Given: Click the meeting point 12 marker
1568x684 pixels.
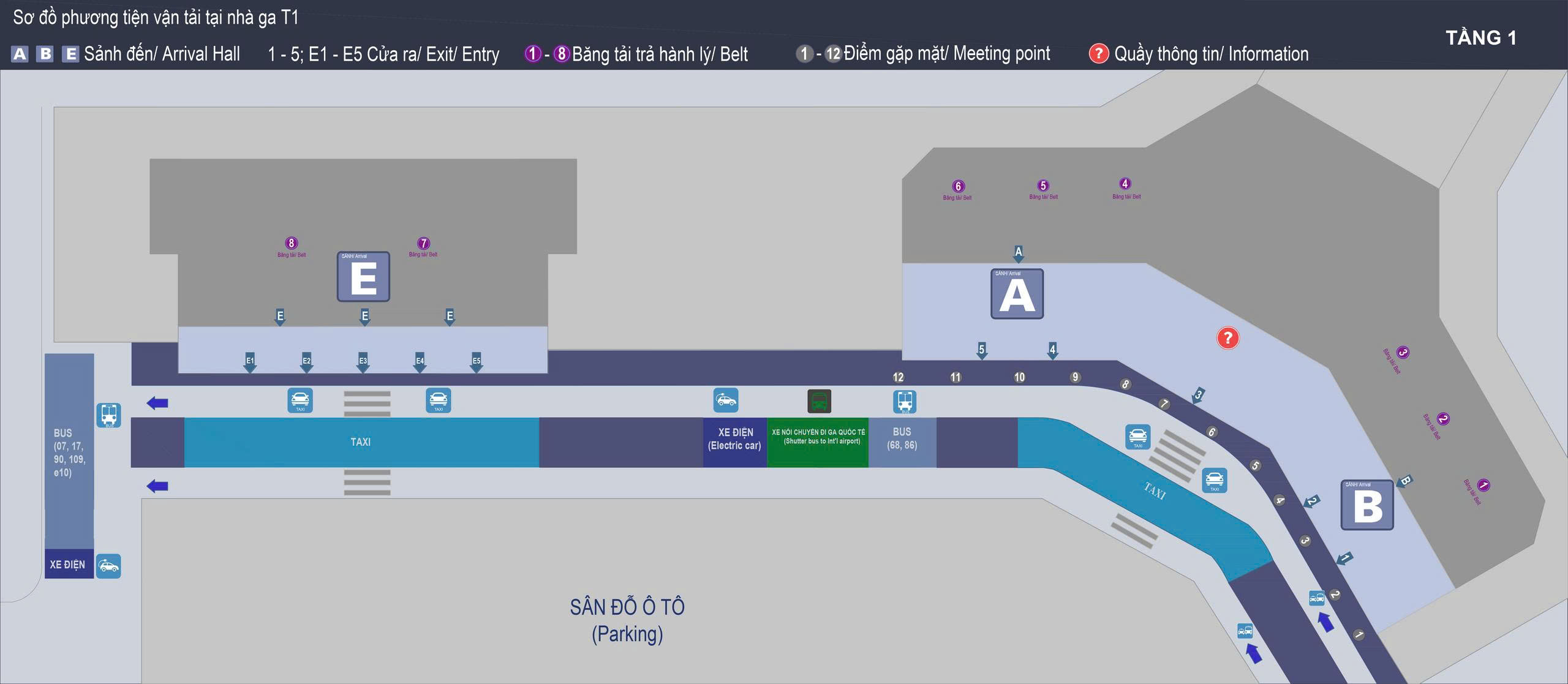Looking at the screenshot, I should [x=898, y=377].
